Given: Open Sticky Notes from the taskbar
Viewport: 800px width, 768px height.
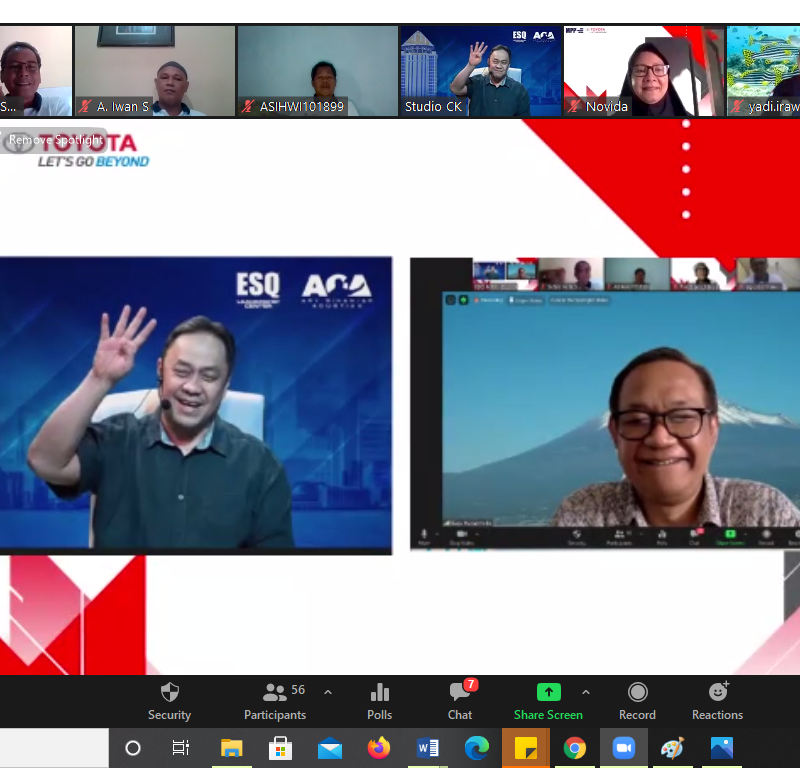Looking at the screenshot, I should tap(526, 748).
